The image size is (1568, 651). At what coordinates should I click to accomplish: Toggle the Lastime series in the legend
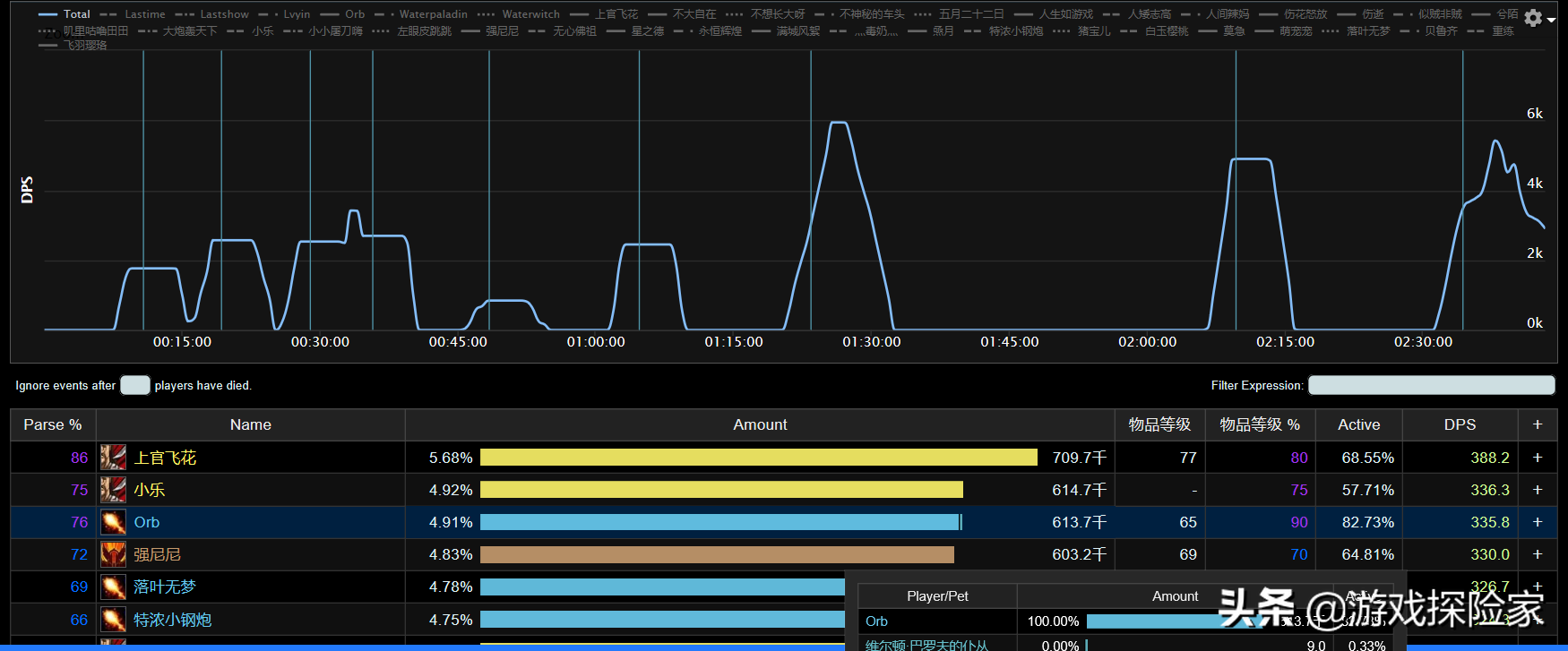point(133,14)
